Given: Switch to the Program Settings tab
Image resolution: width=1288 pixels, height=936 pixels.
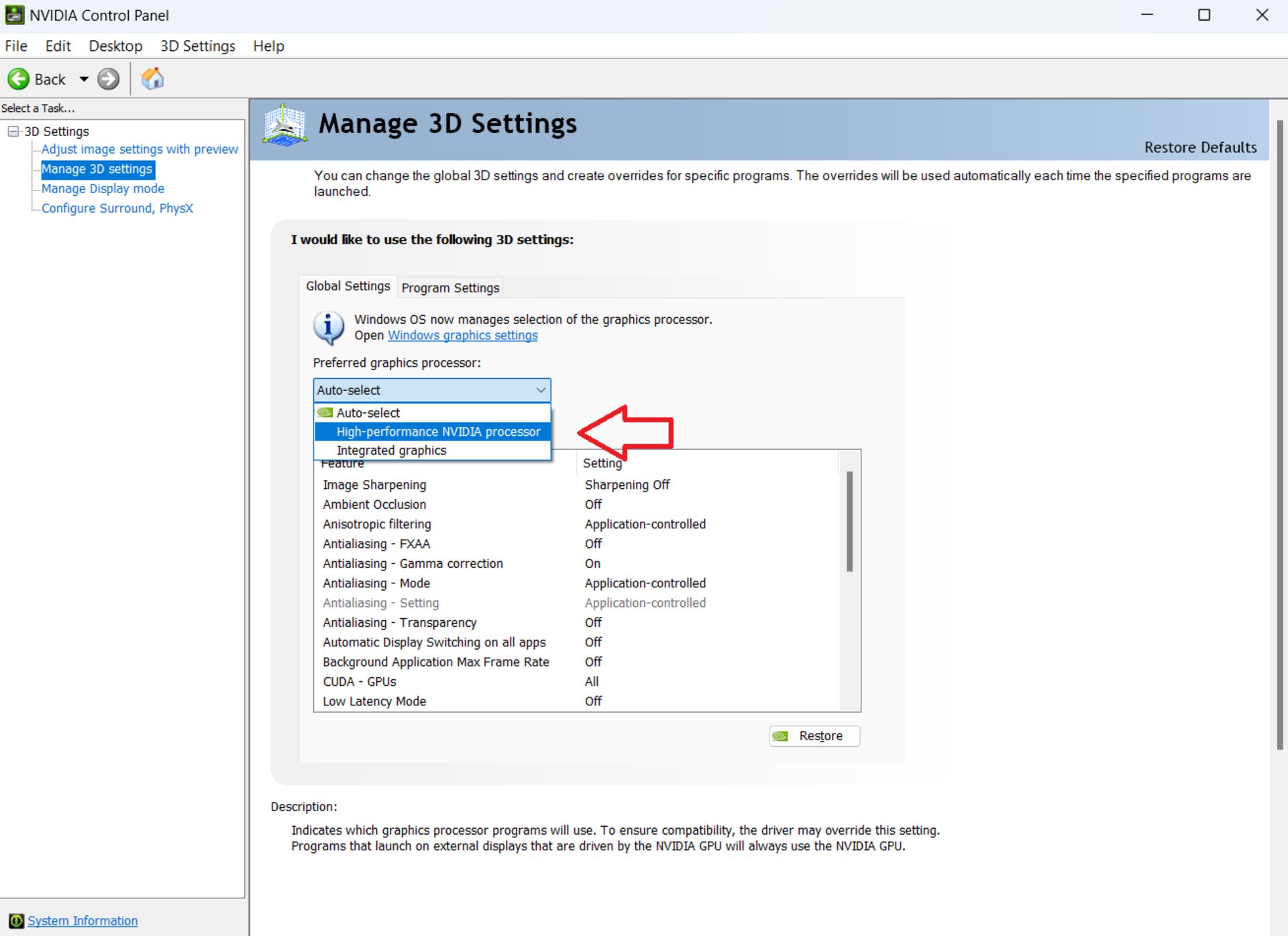Looking at the screenshot, I should coord(450,288).
